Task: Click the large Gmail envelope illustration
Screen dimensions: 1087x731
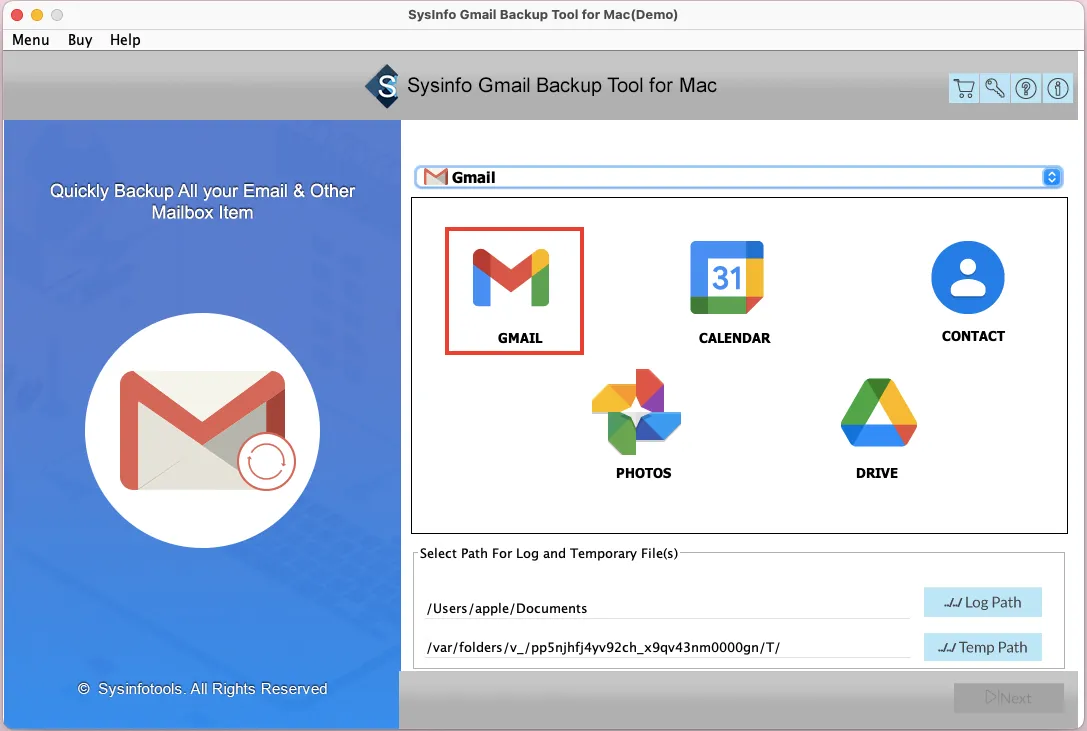Action: coord(202,430)
